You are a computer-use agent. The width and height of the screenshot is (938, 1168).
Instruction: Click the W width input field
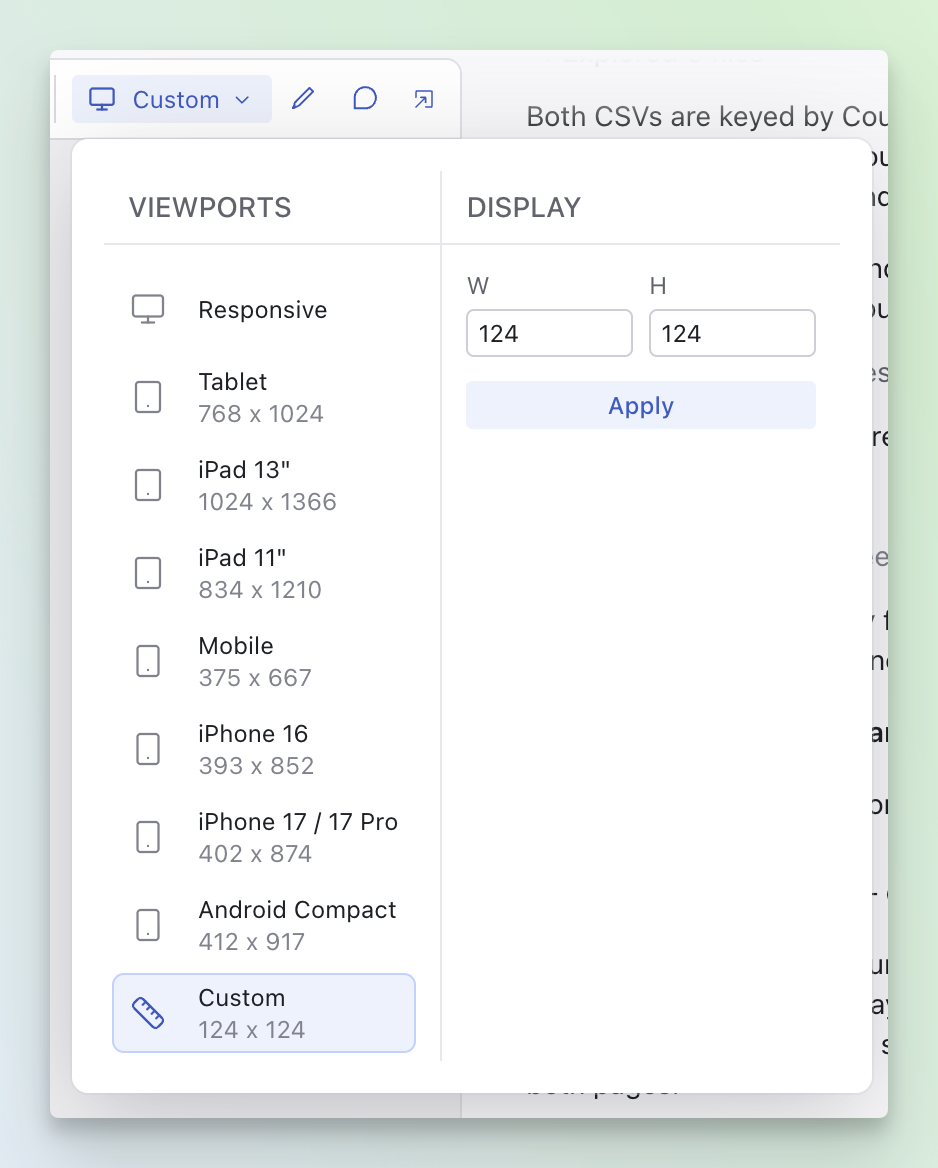pyautogui.click(x=549, y=333)
